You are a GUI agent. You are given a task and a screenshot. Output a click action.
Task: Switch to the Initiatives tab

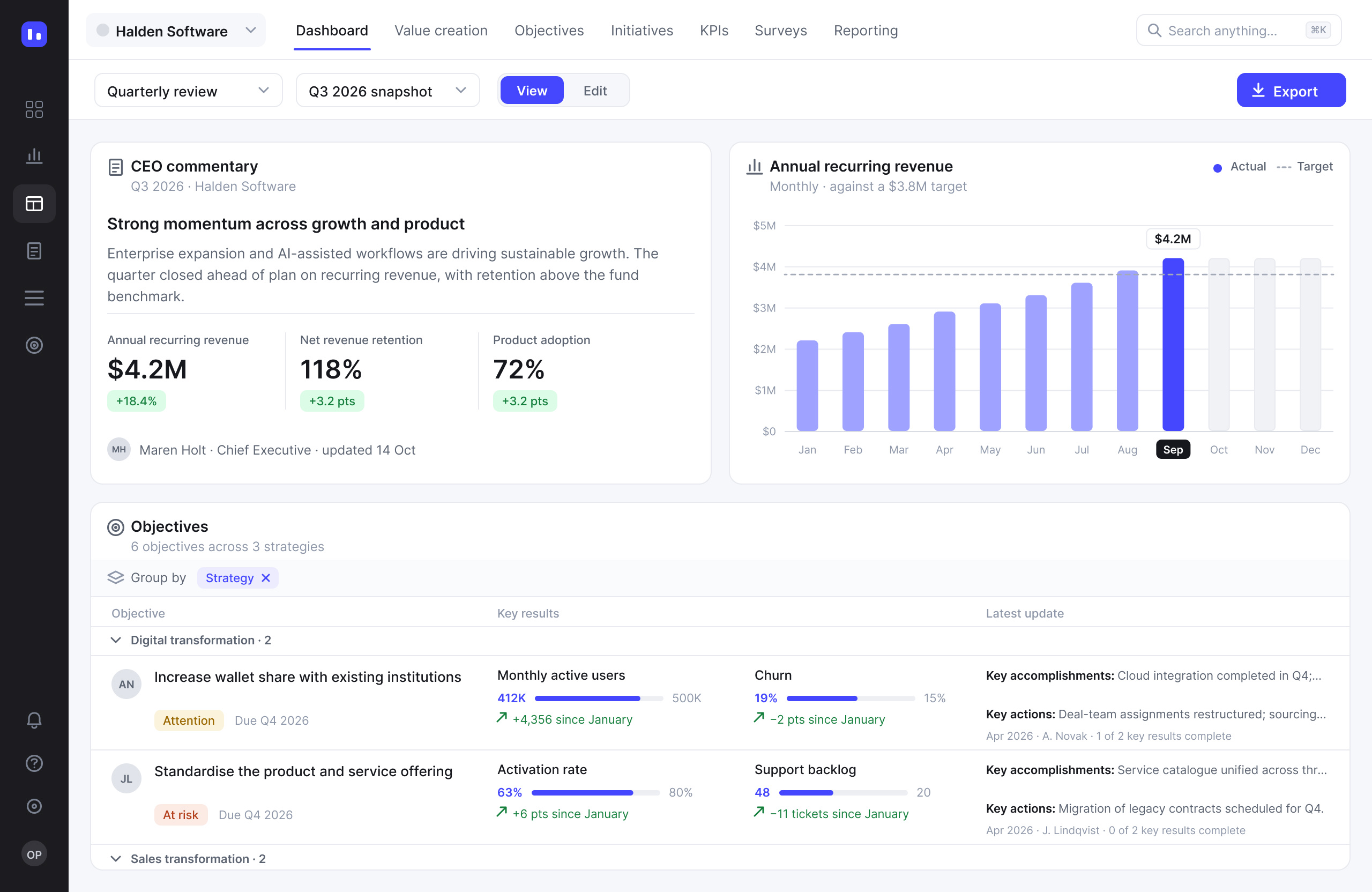point(642,31)
